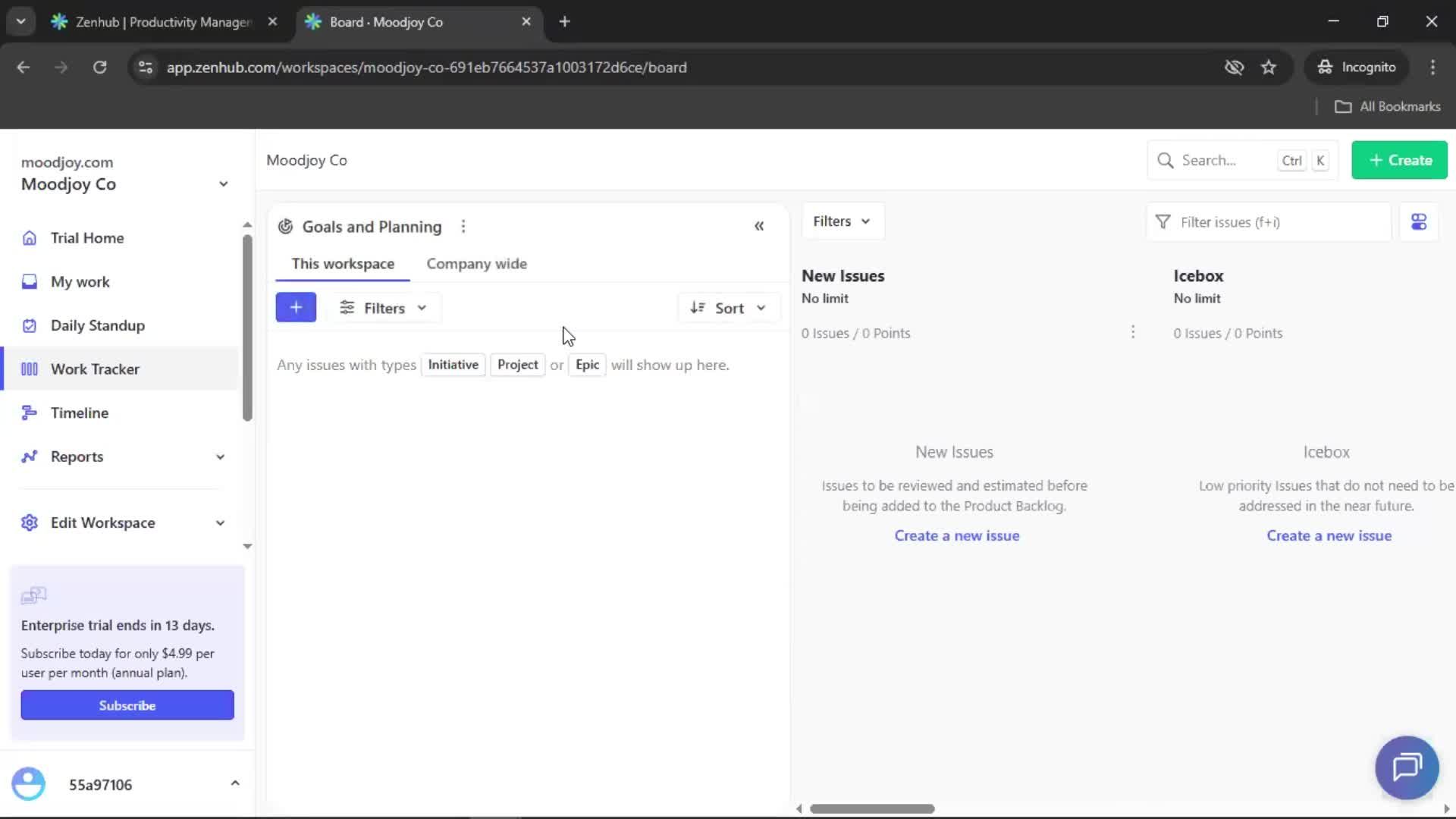Open the Goals and Planning options menu

click(463, 225)
